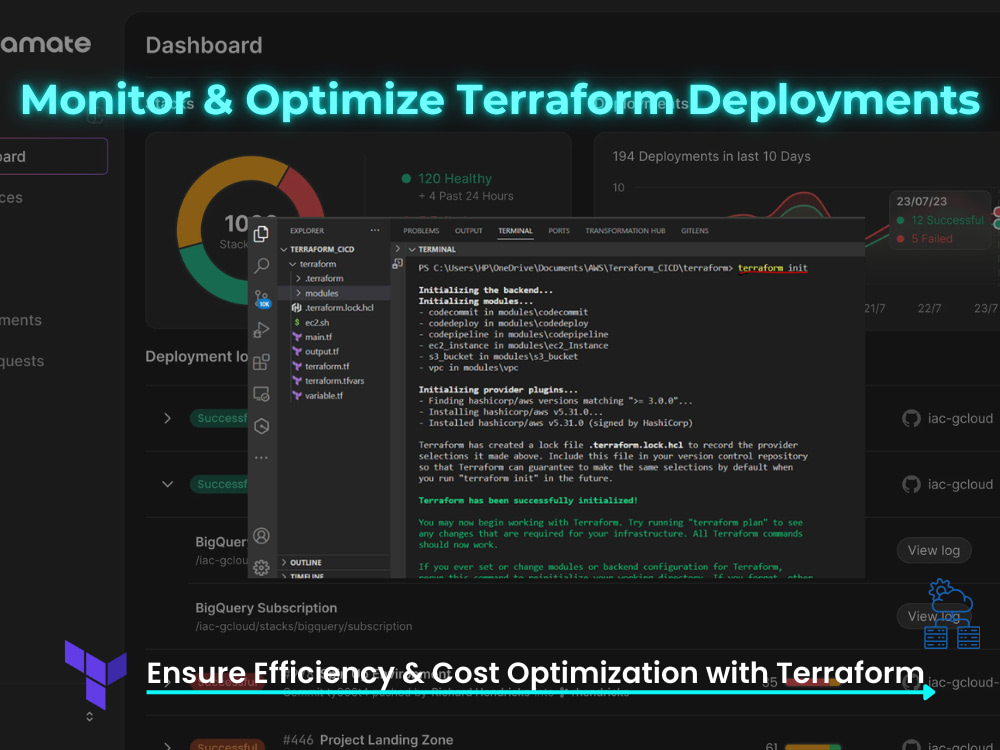The image size is (1000, 750).
Task: Open the Extensions view in VS Code
Action: tap(261, 362)
